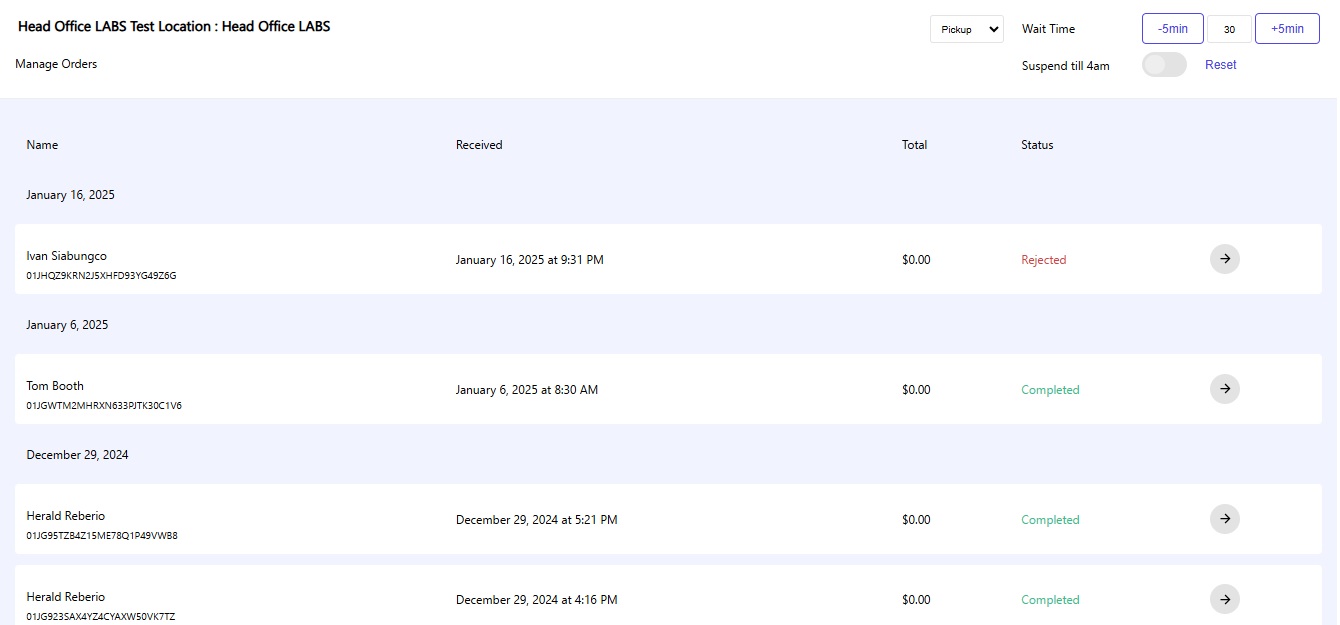Open Tom Booth order details arrow
Viewport: 1340px width, 625px height.
click(1225, 389)
